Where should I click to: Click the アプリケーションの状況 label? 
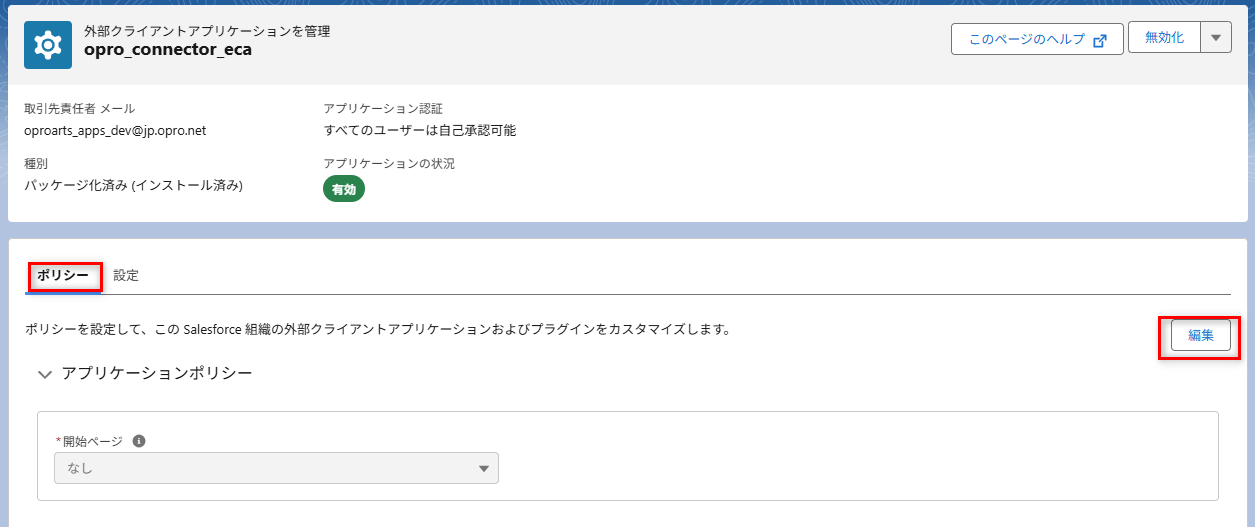(389, 163)
